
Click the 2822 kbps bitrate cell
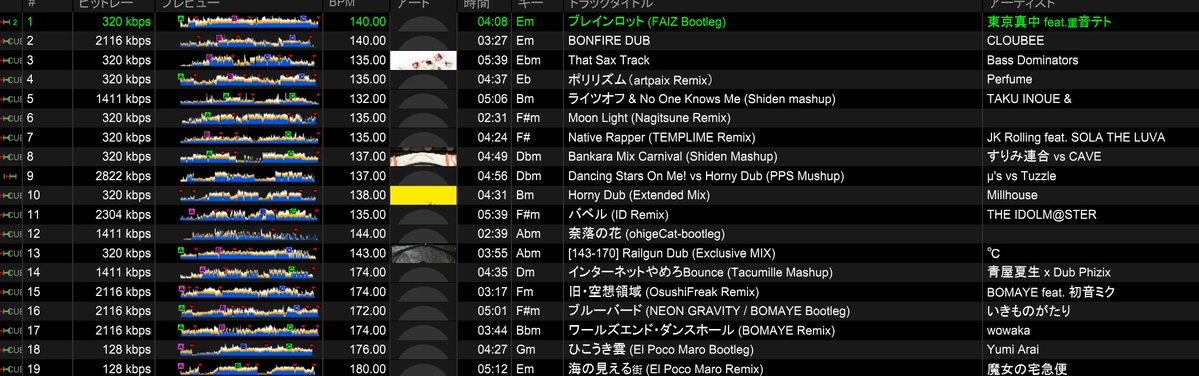click(123, 176)
